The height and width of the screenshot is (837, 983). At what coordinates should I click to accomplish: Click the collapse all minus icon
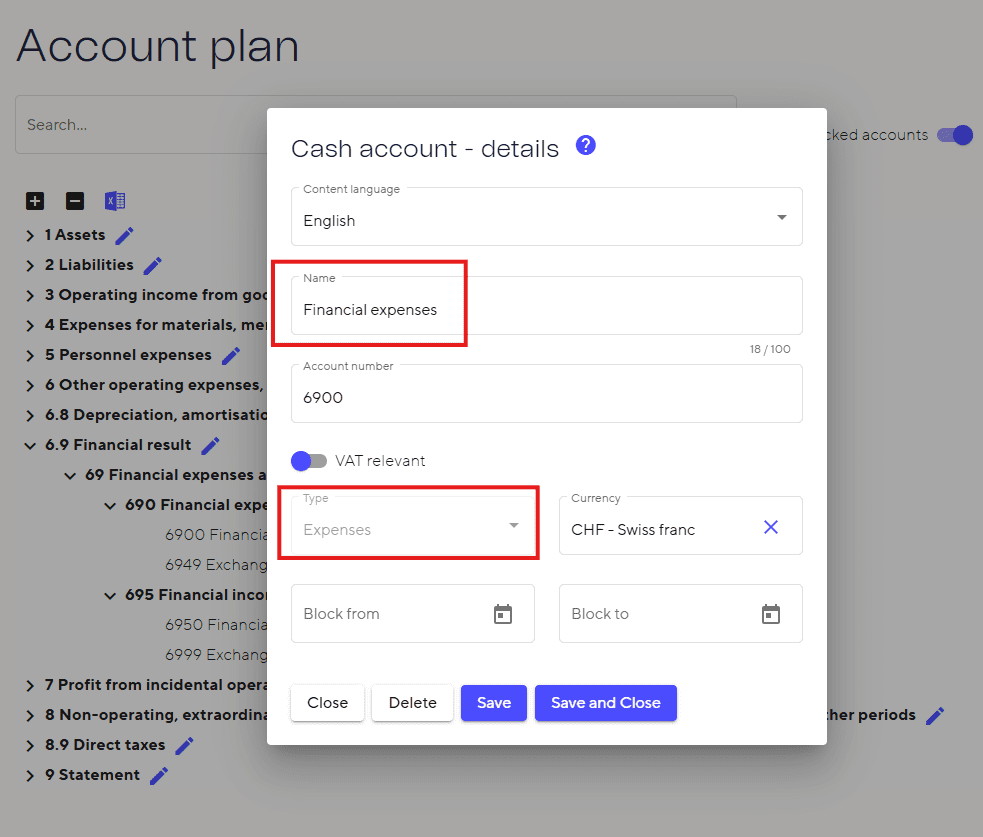click(75, 201)
